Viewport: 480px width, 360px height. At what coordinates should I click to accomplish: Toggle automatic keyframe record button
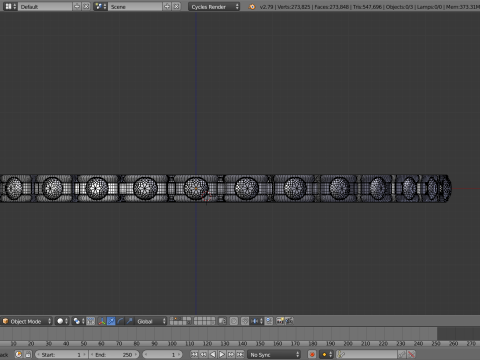[x=312, y=354]
